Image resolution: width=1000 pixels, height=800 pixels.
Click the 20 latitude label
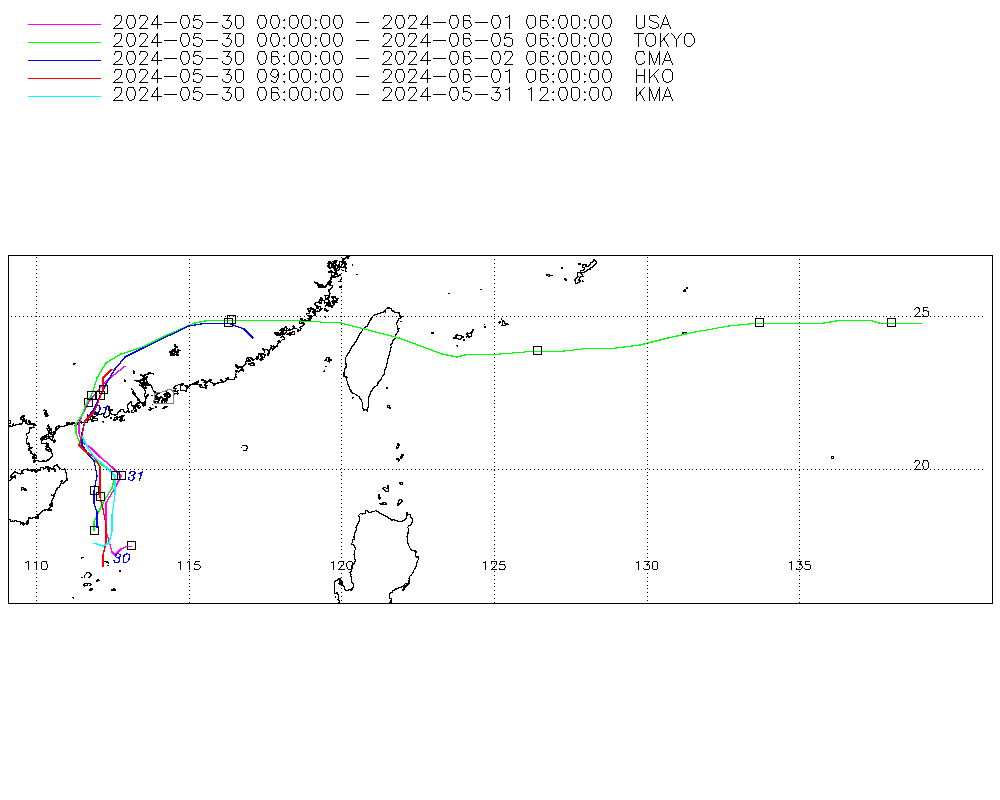(x=922, y=464)
